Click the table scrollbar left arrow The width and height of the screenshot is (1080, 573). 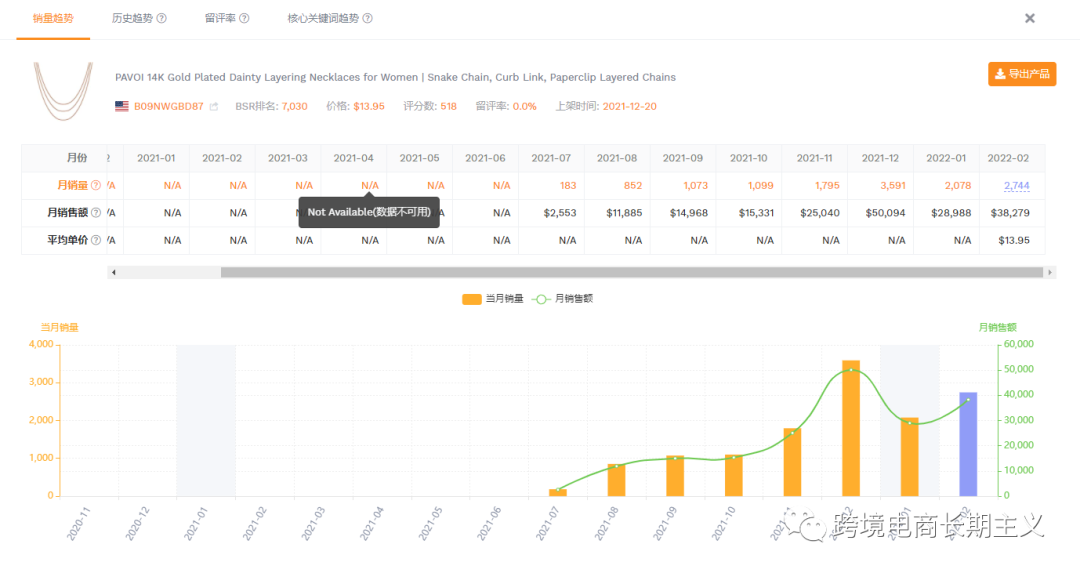[x=113, y=272]
